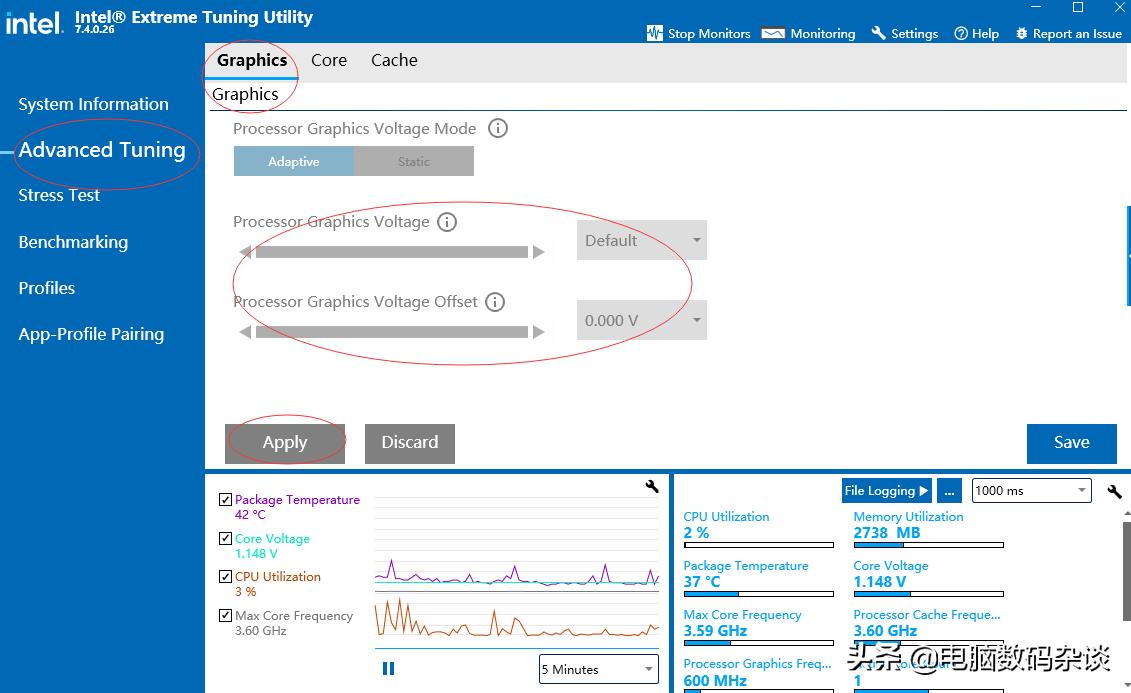Click the Graphics section heading

coord(245,94)
